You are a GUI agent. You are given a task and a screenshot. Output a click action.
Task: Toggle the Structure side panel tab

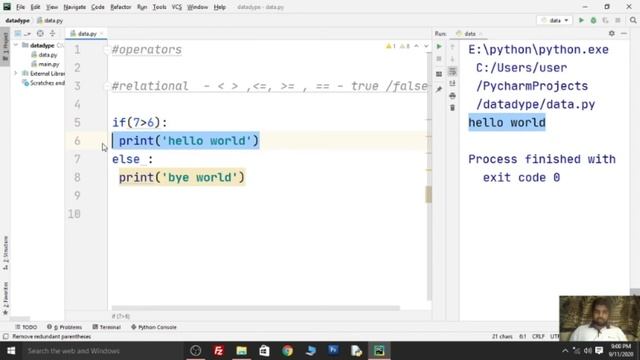[x=5, y=253]
